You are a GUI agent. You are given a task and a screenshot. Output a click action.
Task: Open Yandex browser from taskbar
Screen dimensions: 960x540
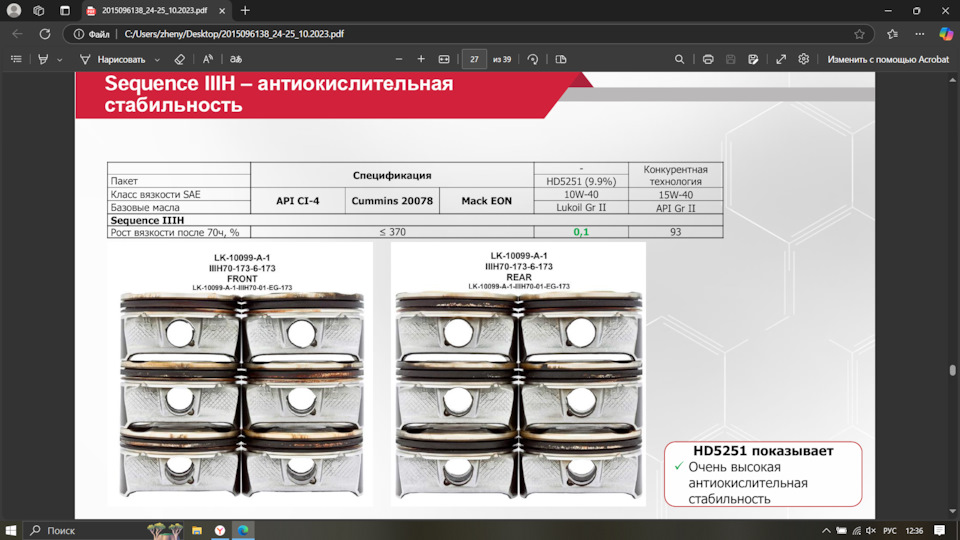tap(220, 530)
